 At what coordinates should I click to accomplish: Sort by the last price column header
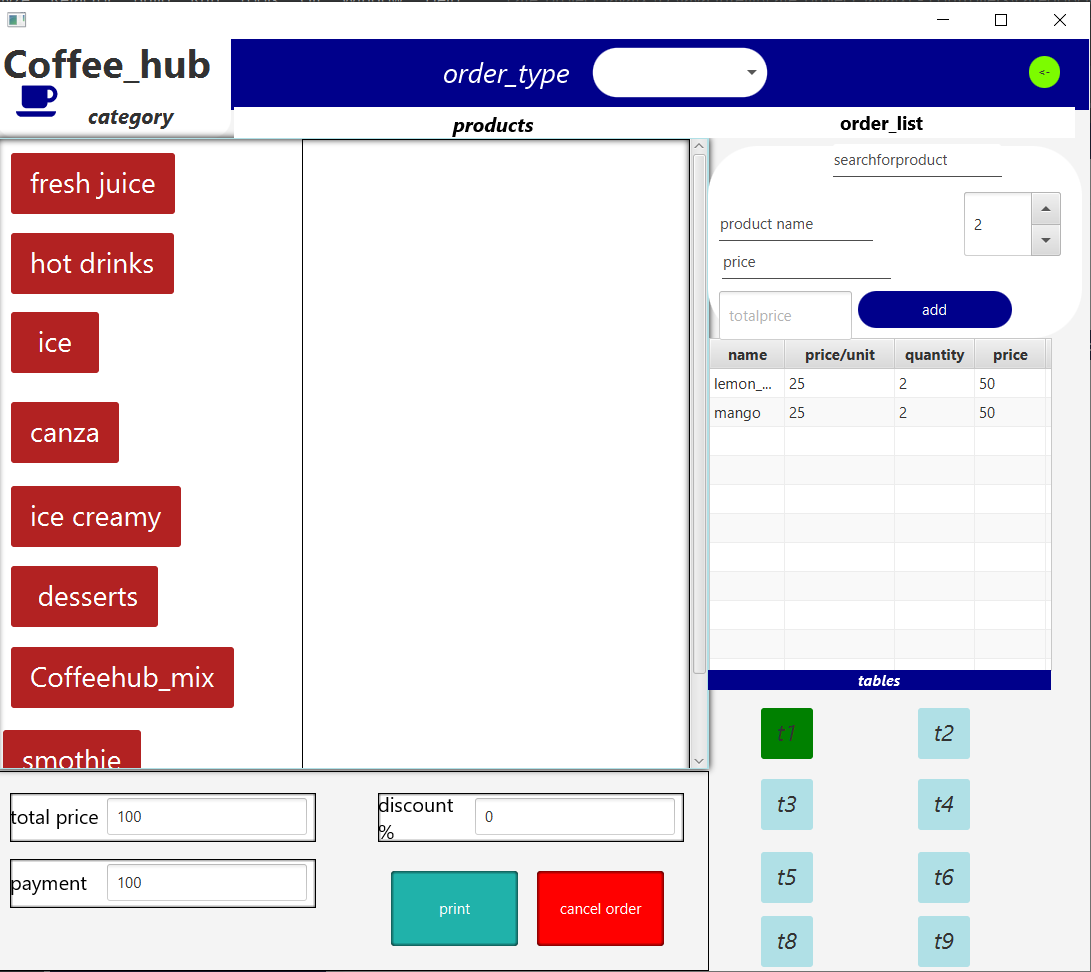[1010, 355]
